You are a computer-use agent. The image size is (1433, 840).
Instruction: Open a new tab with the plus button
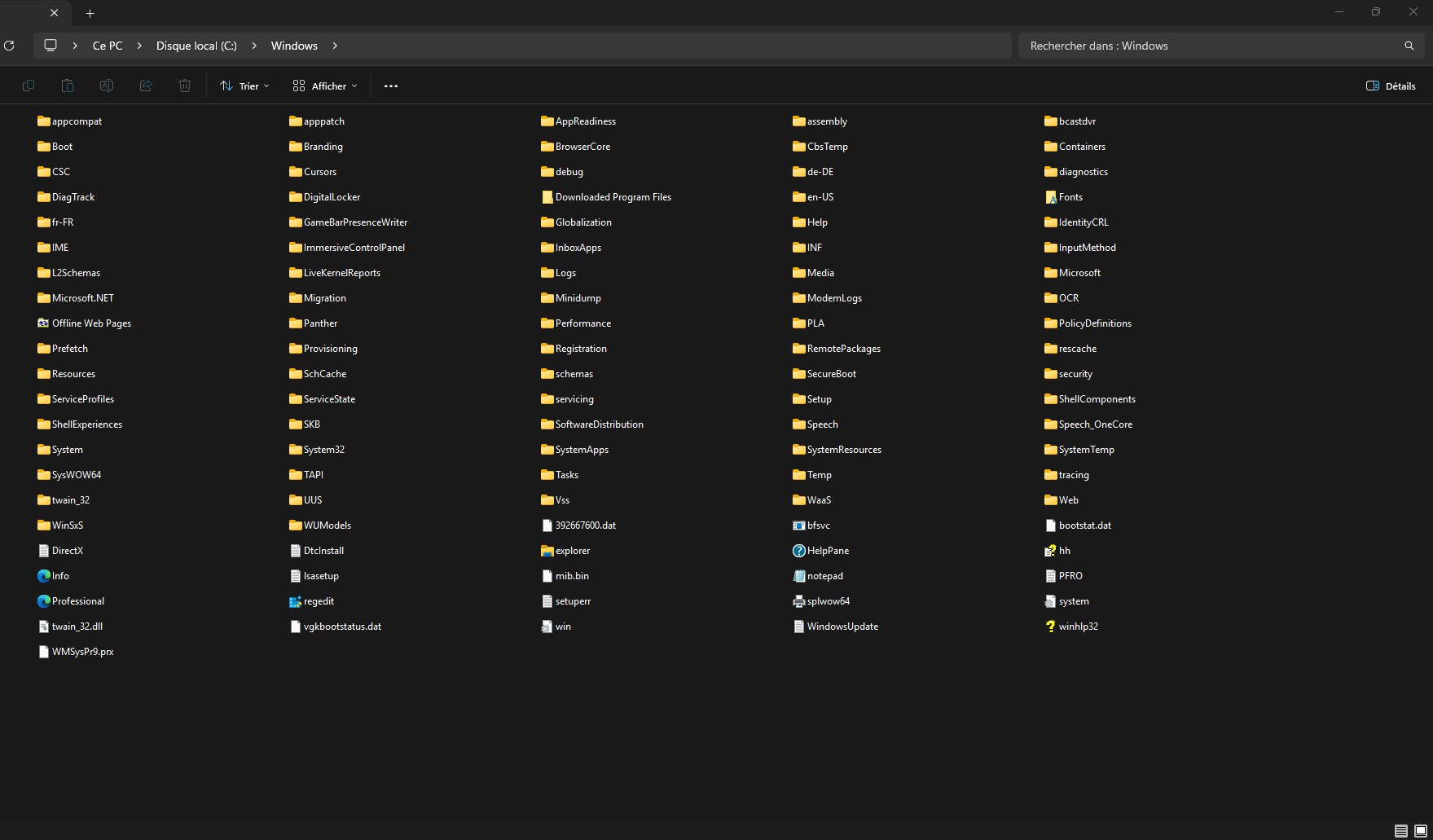[x=90, y=13]
